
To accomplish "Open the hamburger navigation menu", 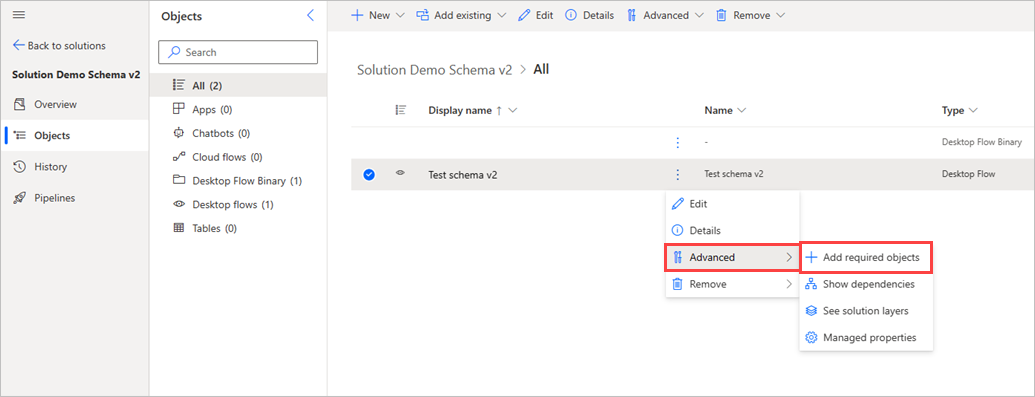I will pyautogui.click(x=19, y=15).
